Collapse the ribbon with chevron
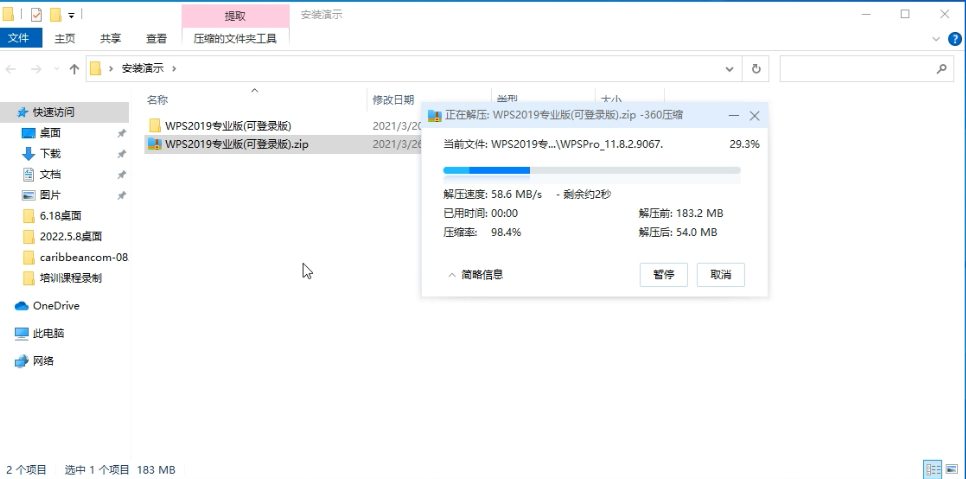The image size is (966, 479). point(936,39)
